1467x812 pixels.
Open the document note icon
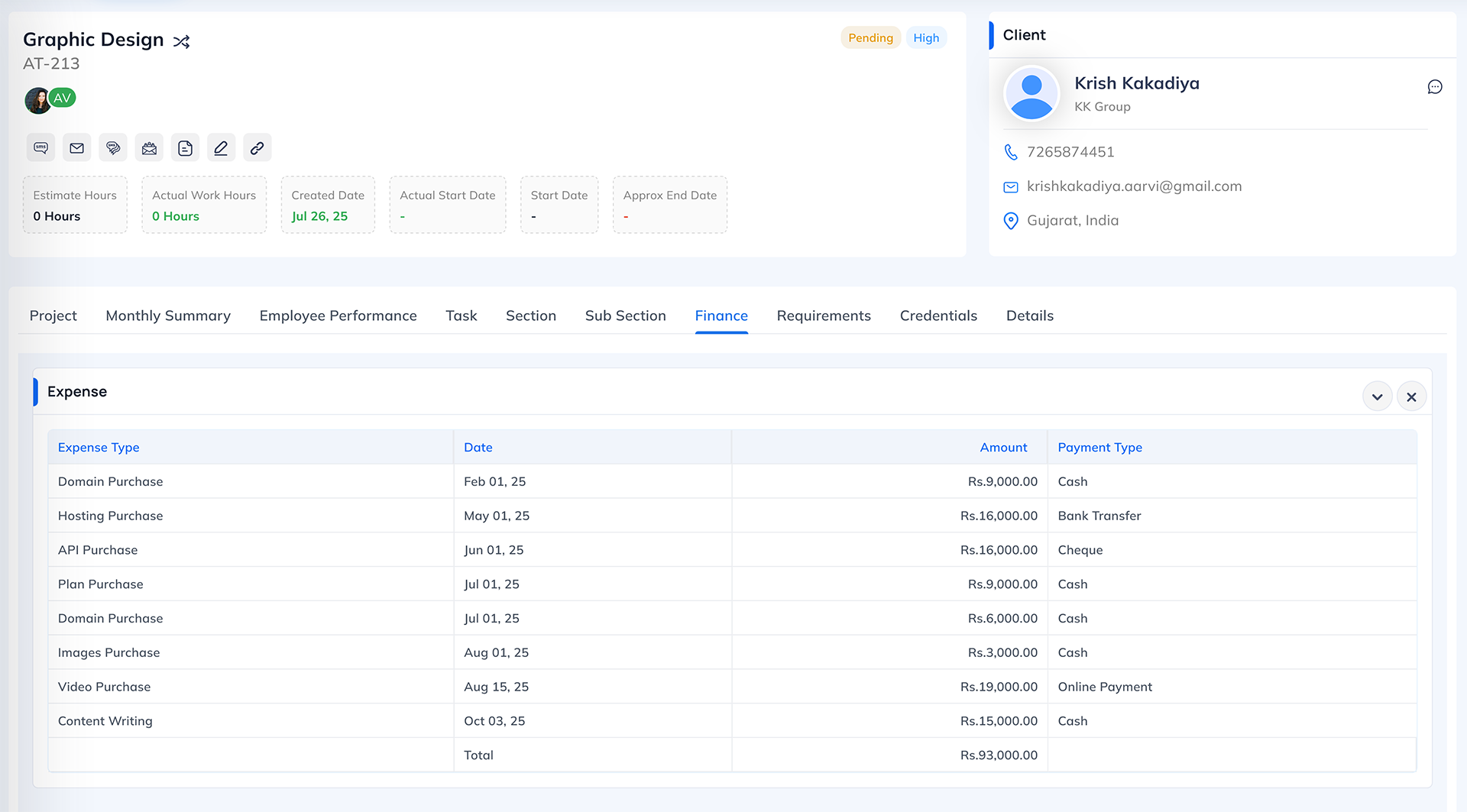pos(185,148)
